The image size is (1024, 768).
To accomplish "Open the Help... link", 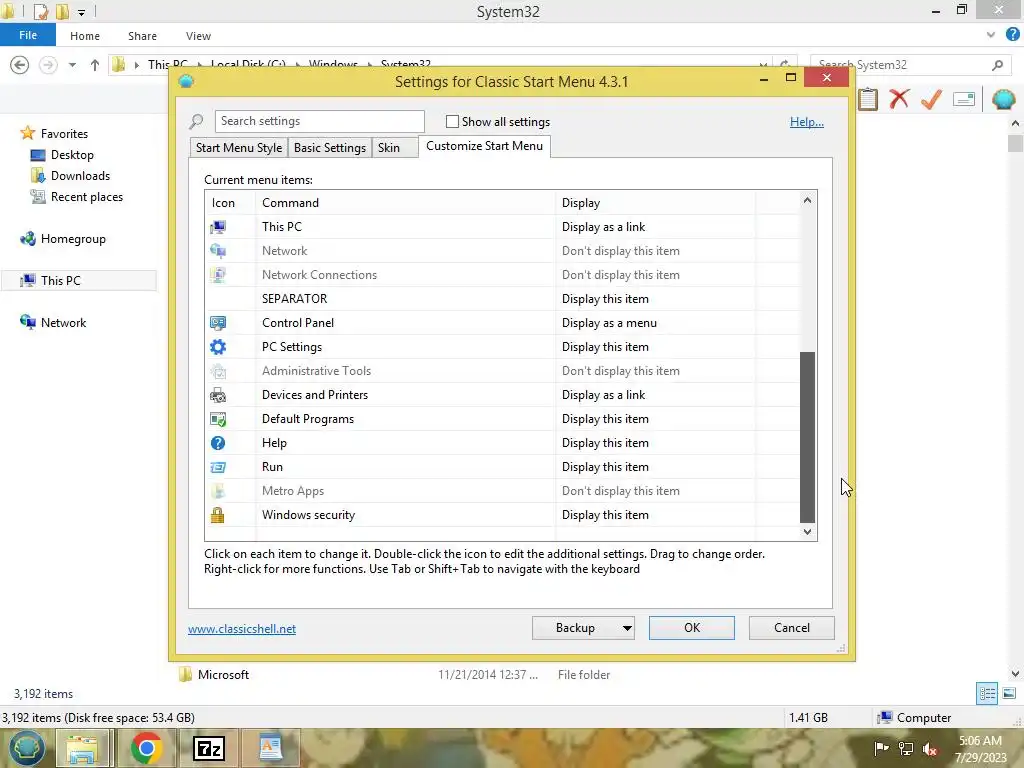I will [807, 121].
